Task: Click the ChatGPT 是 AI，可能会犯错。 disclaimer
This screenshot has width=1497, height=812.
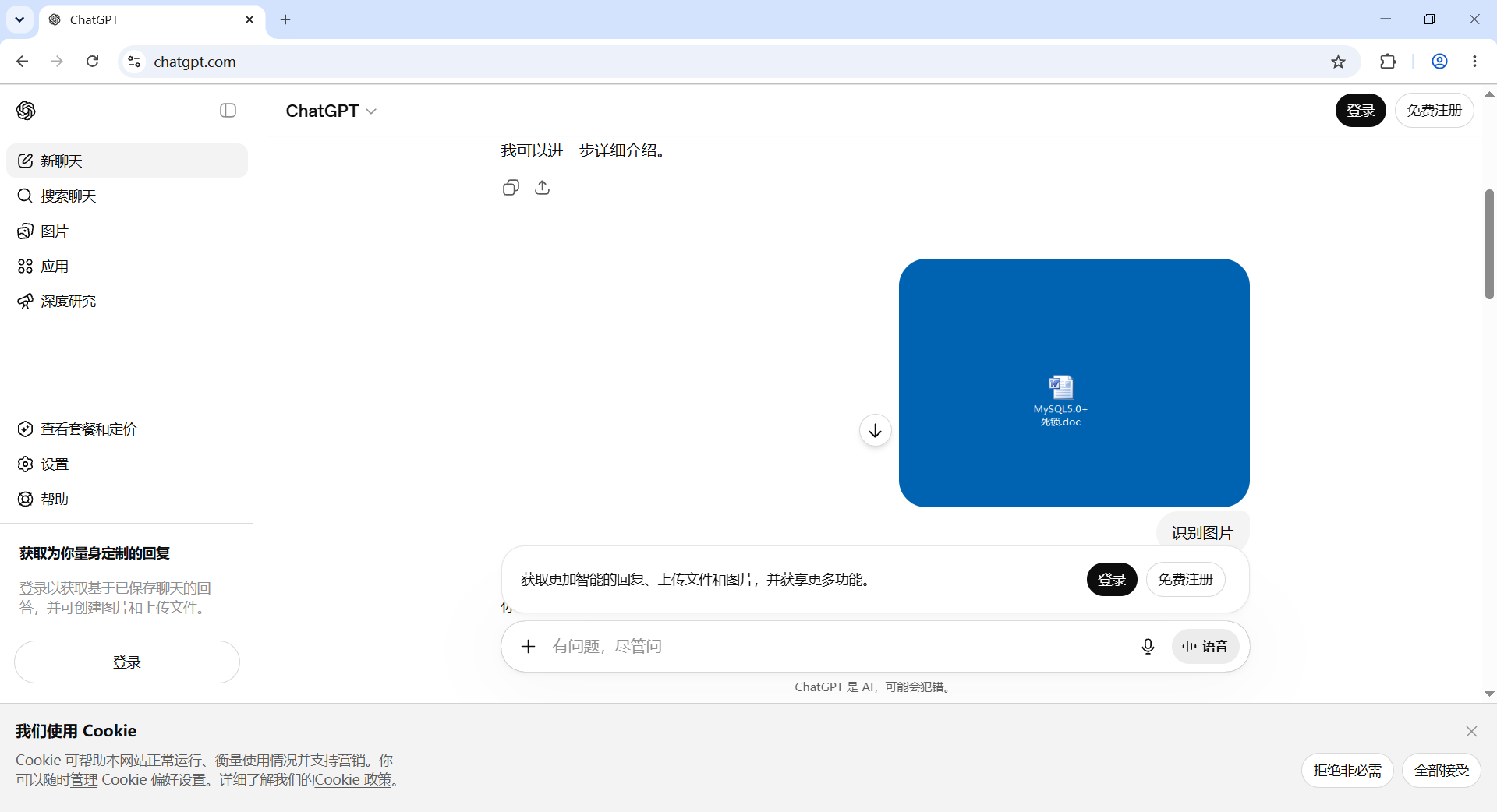Action: [x=874, y=687]
